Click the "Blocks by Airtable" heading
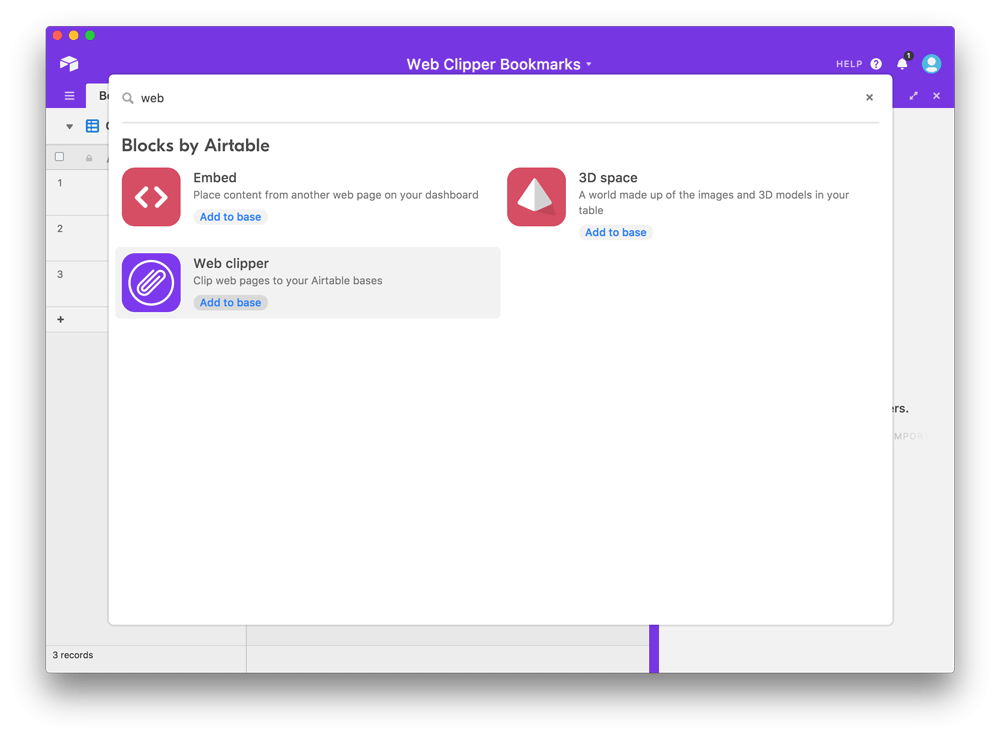The height and width of the screenshot is (738, 1000). click(x=195, y=145)
